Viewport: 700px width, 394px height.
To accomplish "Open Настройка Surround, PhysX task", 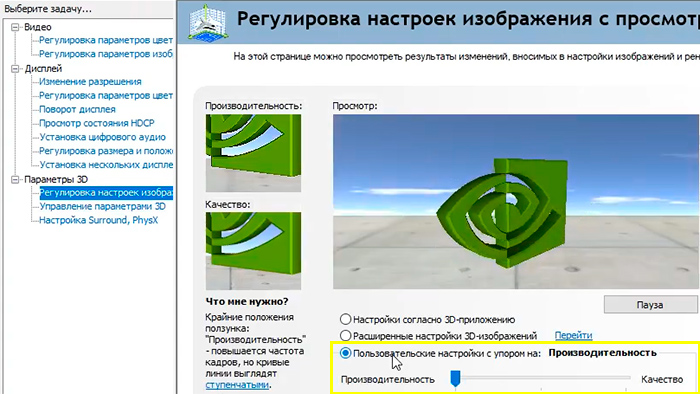I will [x=99, y=220].
